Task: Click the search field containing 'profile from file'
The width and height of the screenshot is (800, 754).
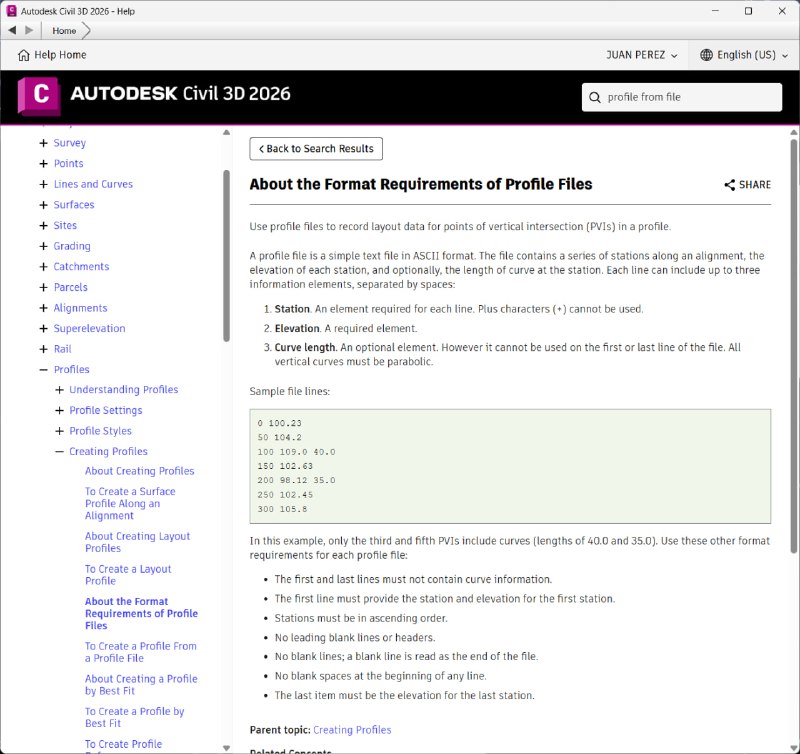Action: click(682, 97)
